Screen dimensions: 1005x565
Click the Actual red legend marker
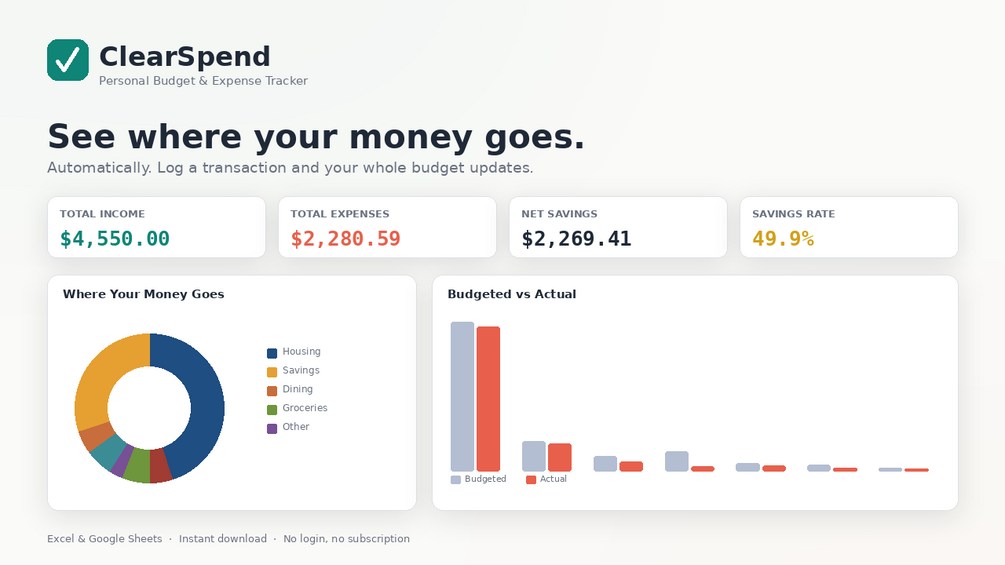pos(531,480)
